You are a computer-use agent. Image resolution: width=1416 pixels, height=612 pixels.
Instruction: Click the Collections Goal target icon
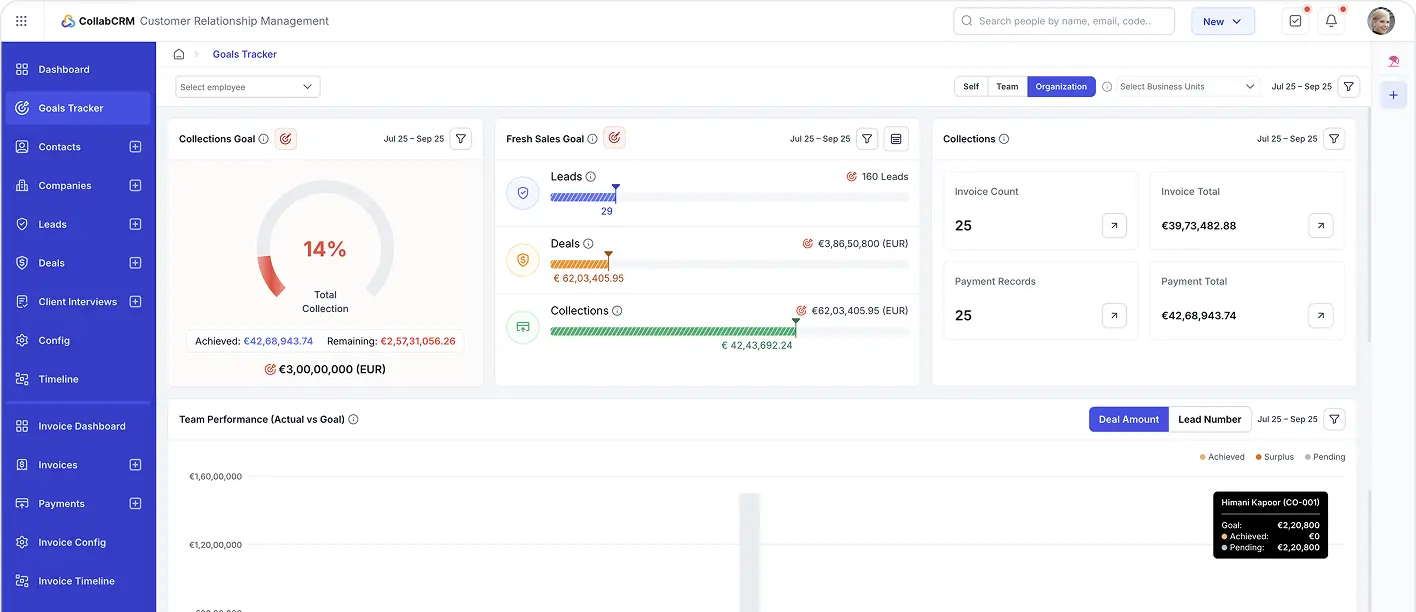click(x=286, y=139)
